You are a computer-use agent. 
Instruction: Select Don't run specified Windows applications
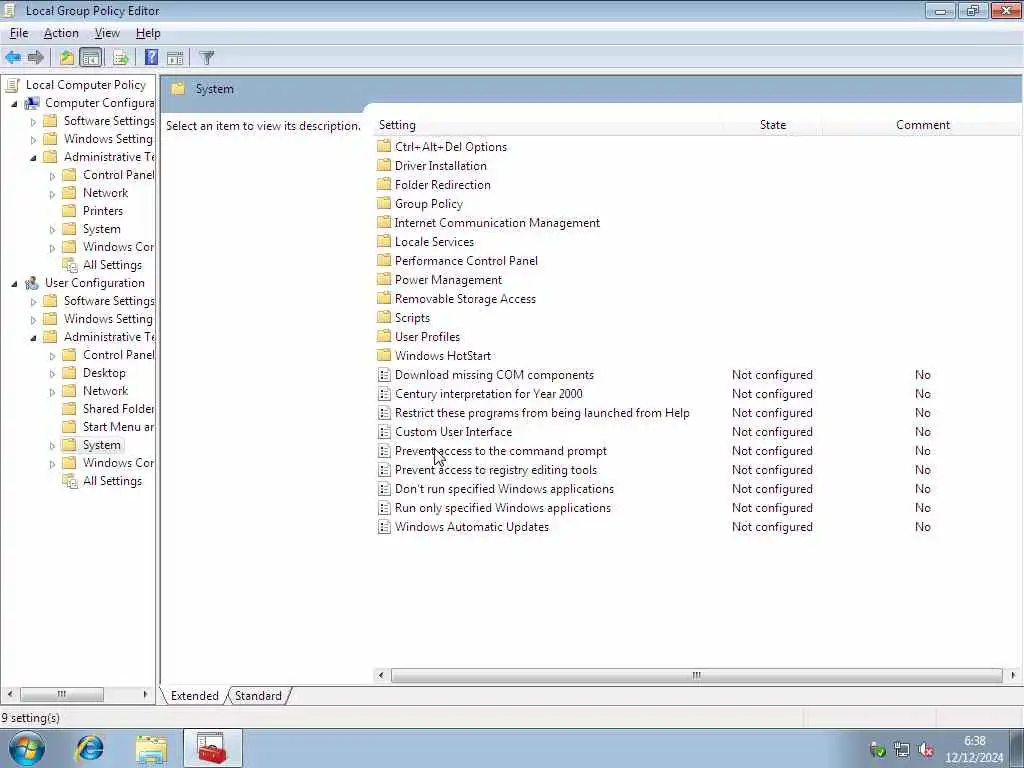504,488
